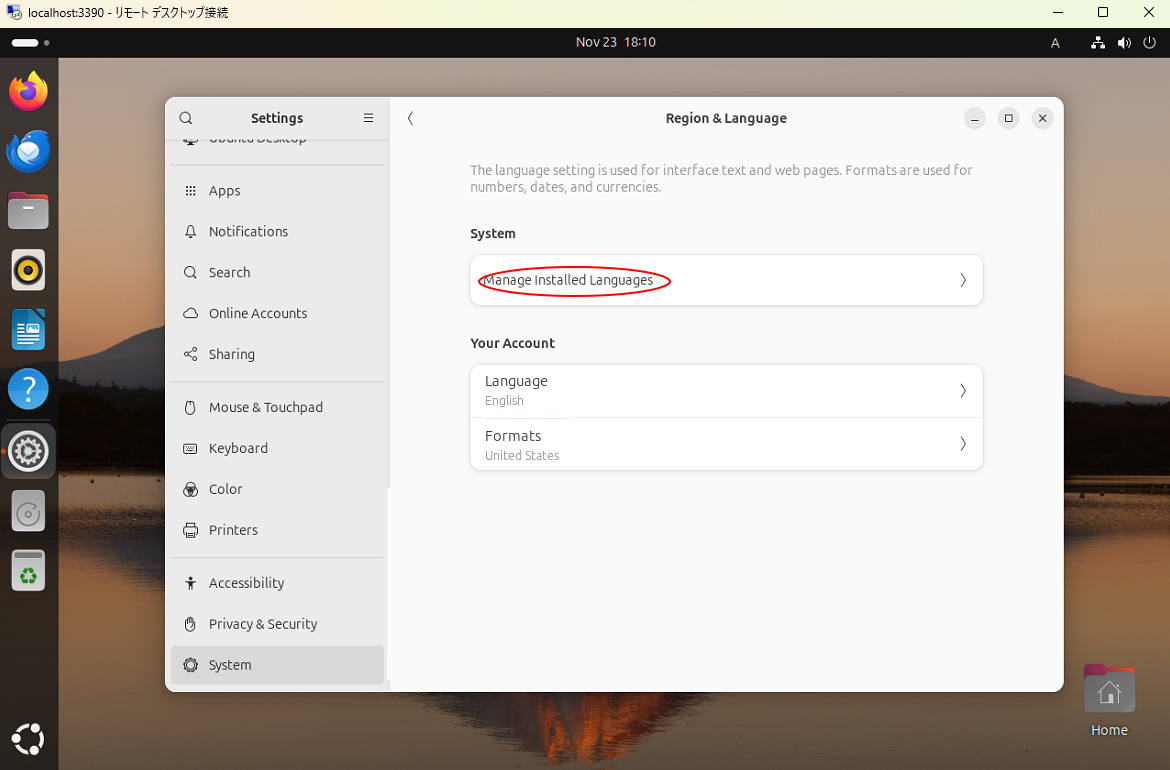Screen dimensions: 1170x770
Task: Minimize the Settings window
Action: coord(975,118)
